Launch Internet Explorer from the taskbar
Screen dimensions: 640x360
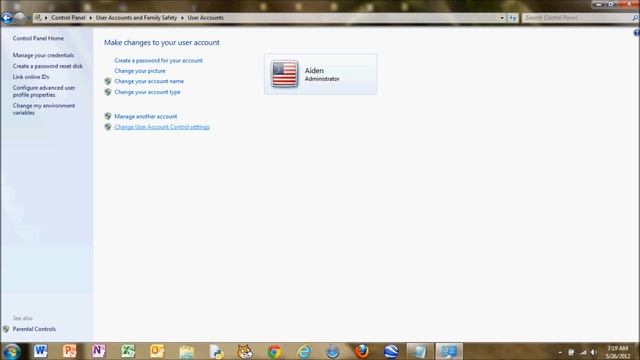(304, 351)
